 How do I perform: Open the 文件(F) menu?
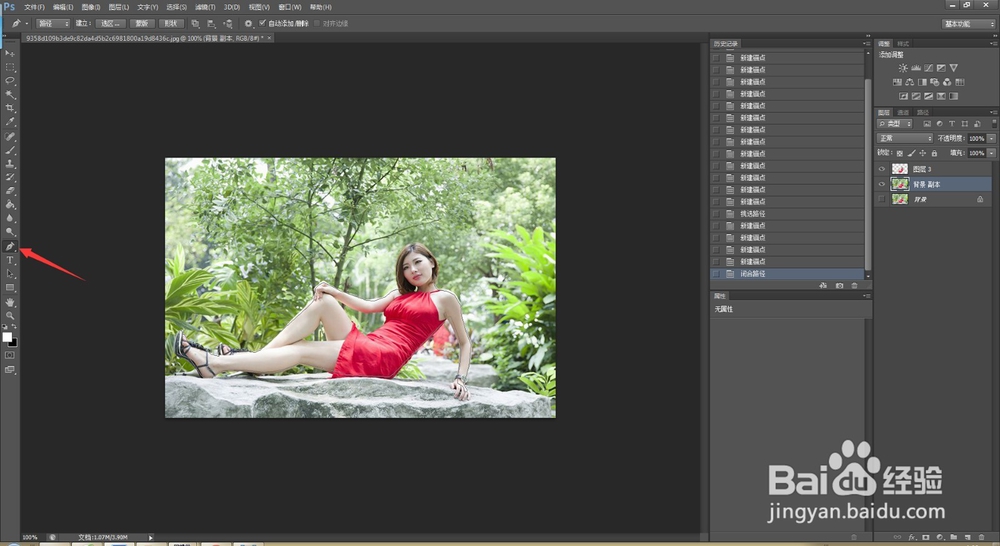34,7
